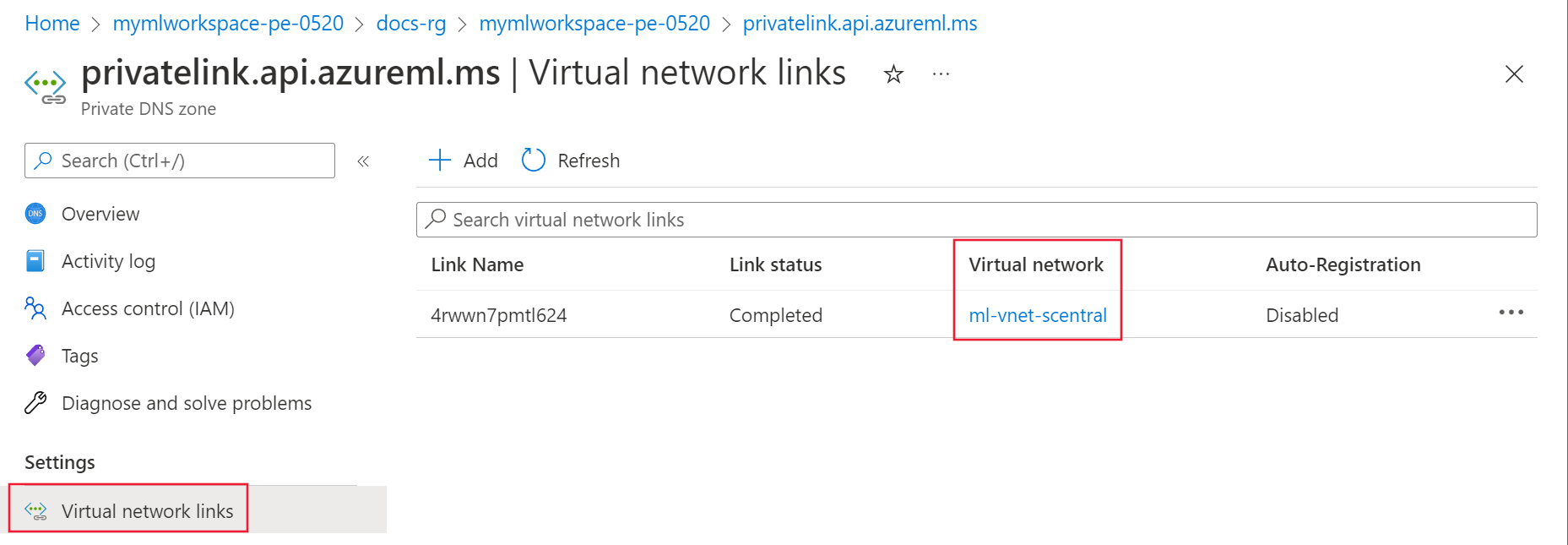Screen dimensions: 1568x545
Task: Open Access control (IAM) icon
Action: [x=35, y=308]
